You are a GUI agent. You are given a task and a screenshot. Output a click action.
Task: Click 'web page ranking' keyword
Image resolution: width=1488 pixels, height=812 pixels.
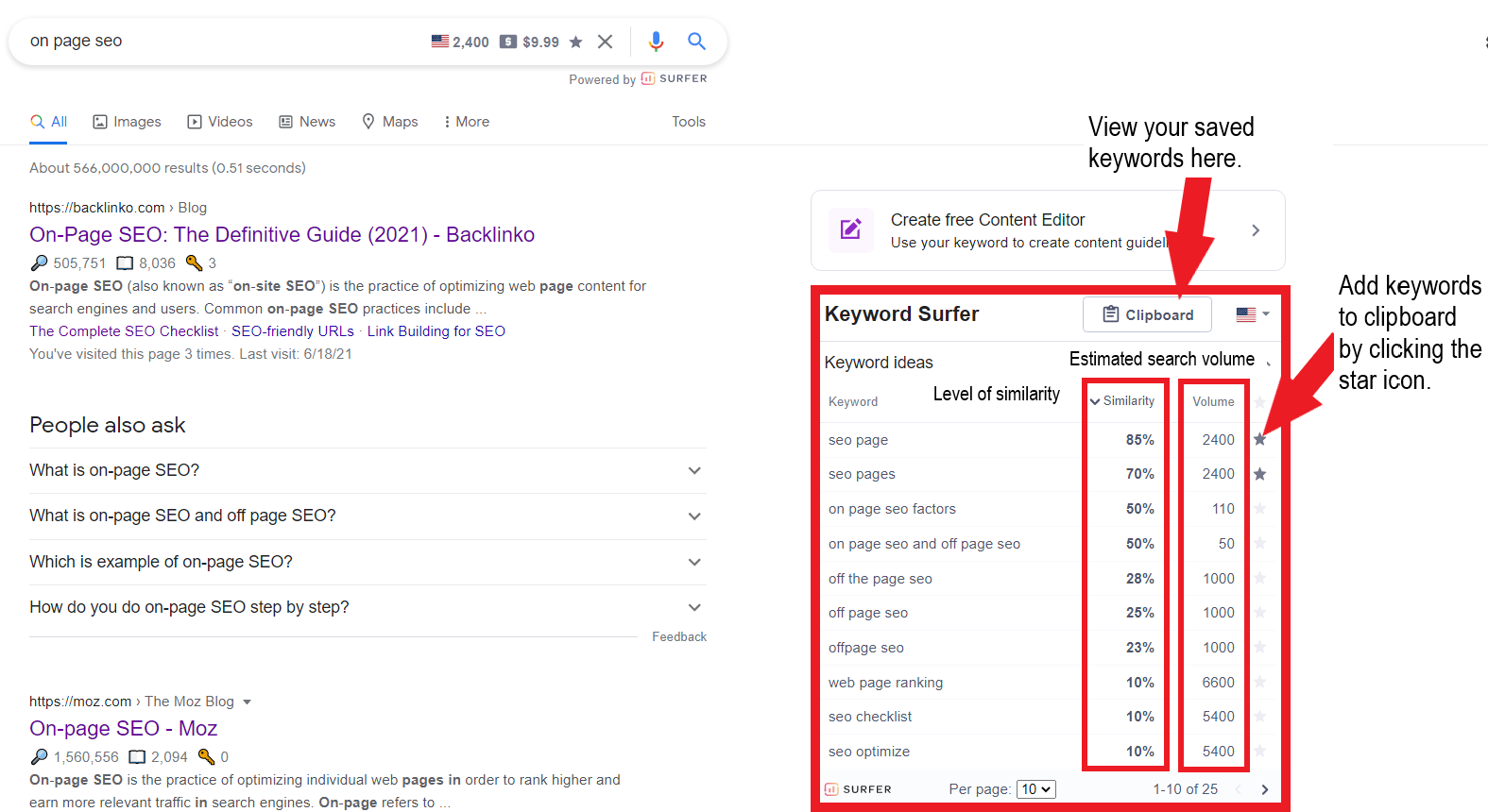click(x=885, y=683)
